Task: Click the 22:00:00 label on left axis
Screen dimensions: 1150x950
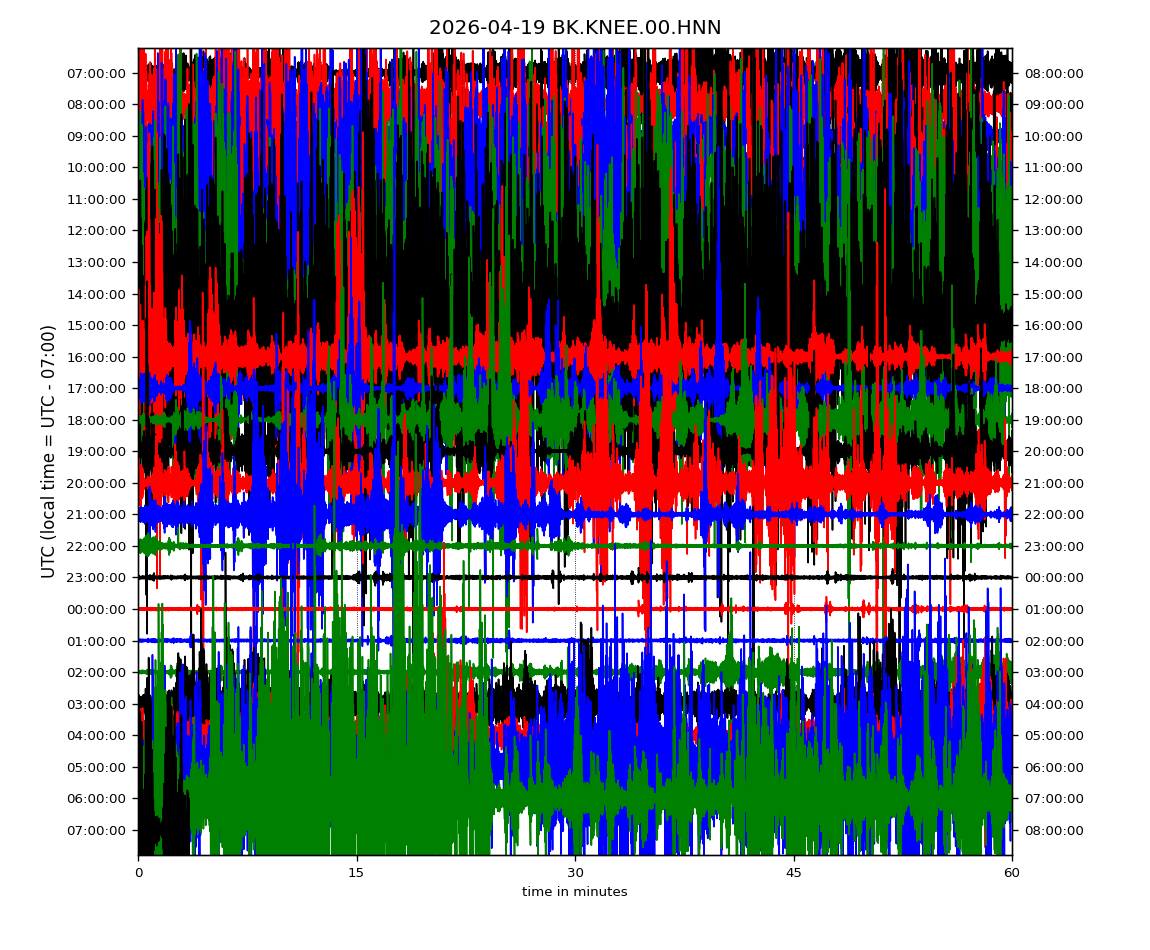Action: point(97,546)
